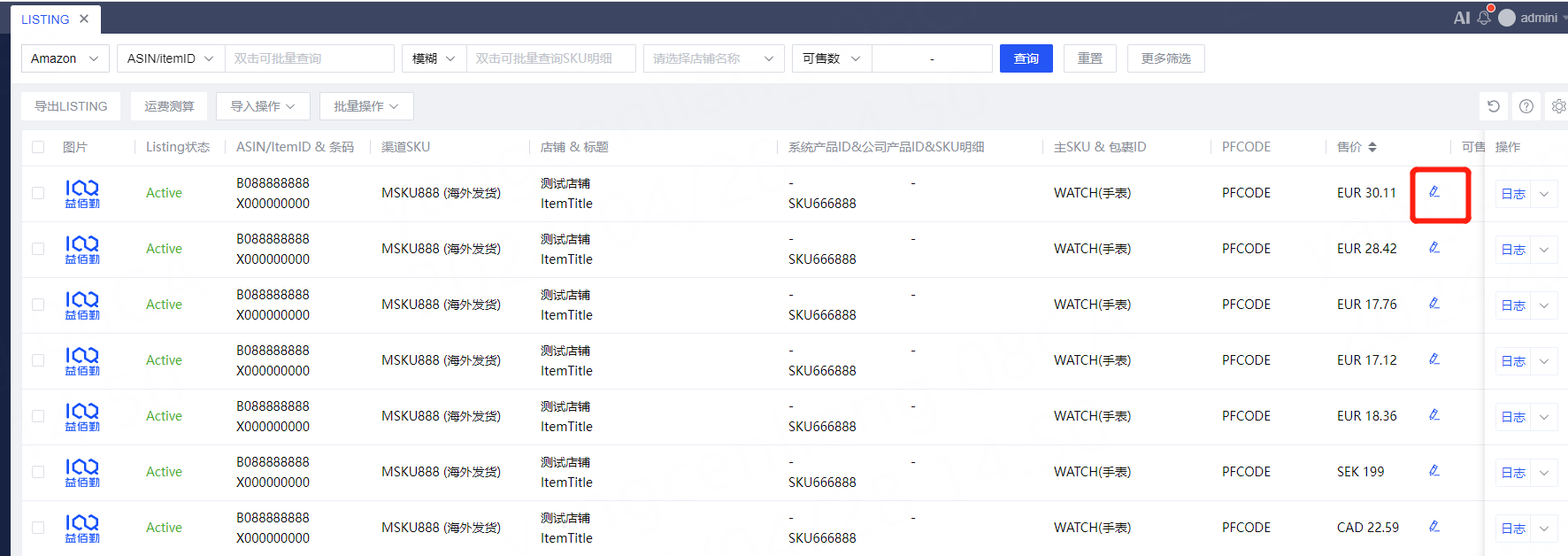Select the checkbox for the CAD 22.59 row

[x=38, y=528]
